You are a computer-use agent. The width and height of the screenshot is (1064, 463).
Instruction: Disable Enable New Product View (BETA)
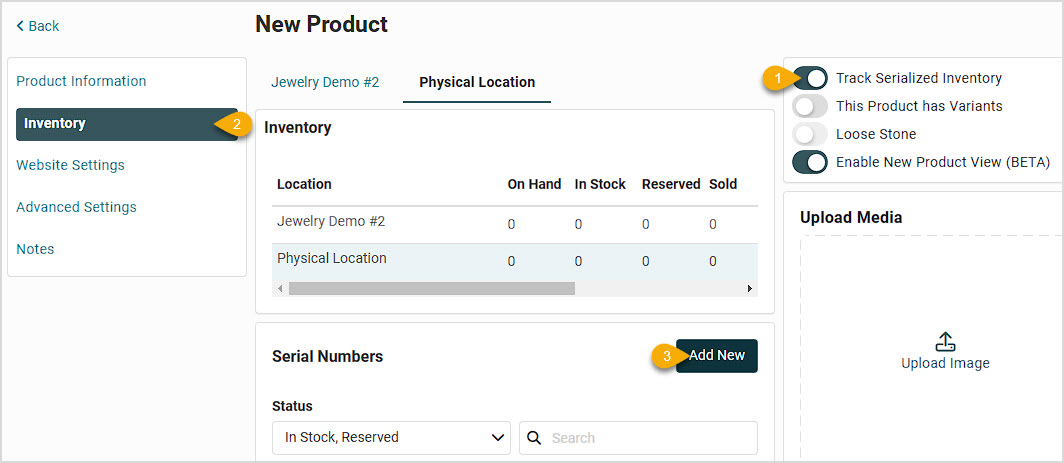coord(810,162)
